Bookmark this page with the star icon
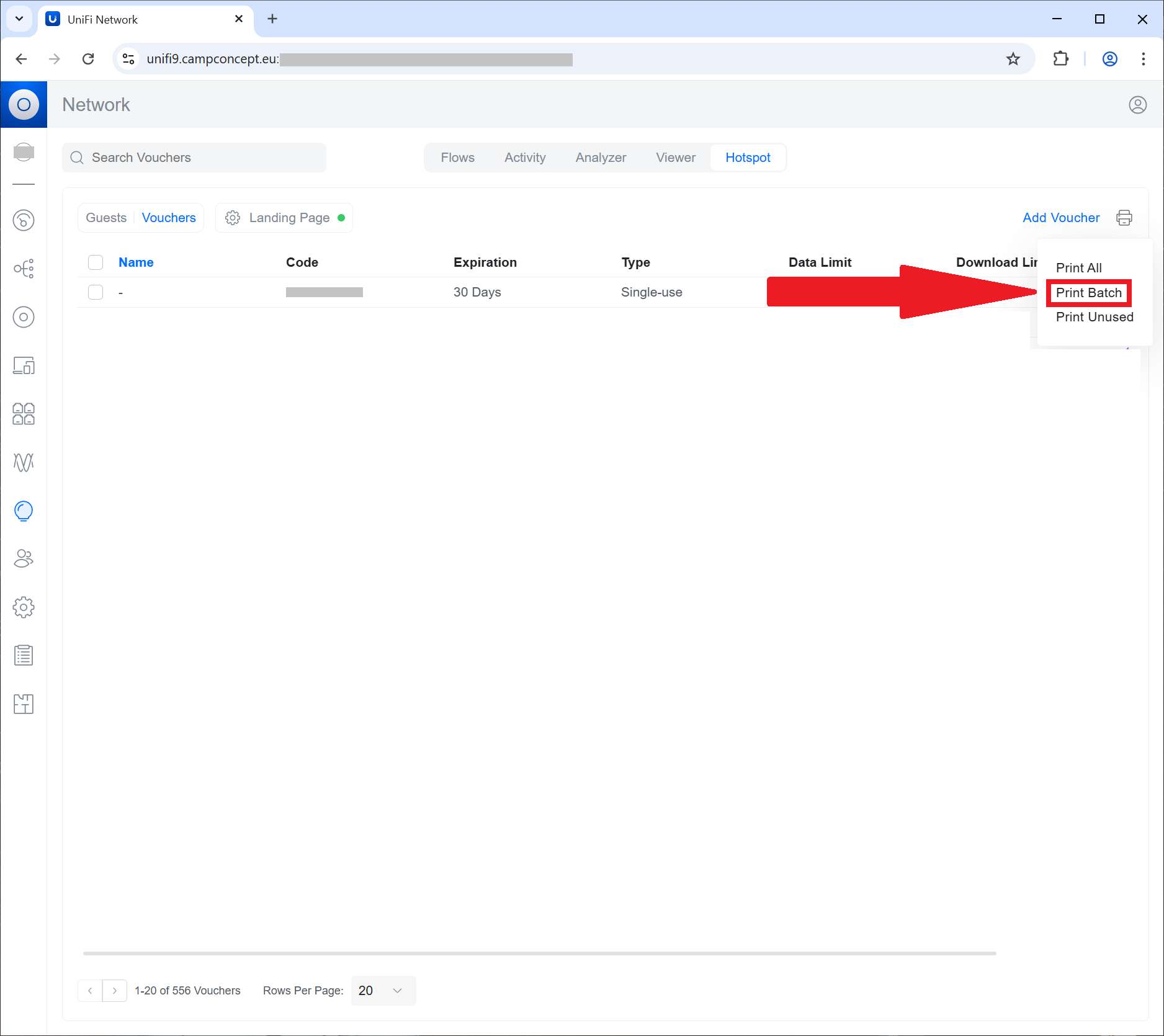The width and height of the screenshot is (1164, 1036). click(x=1013, y=59)
